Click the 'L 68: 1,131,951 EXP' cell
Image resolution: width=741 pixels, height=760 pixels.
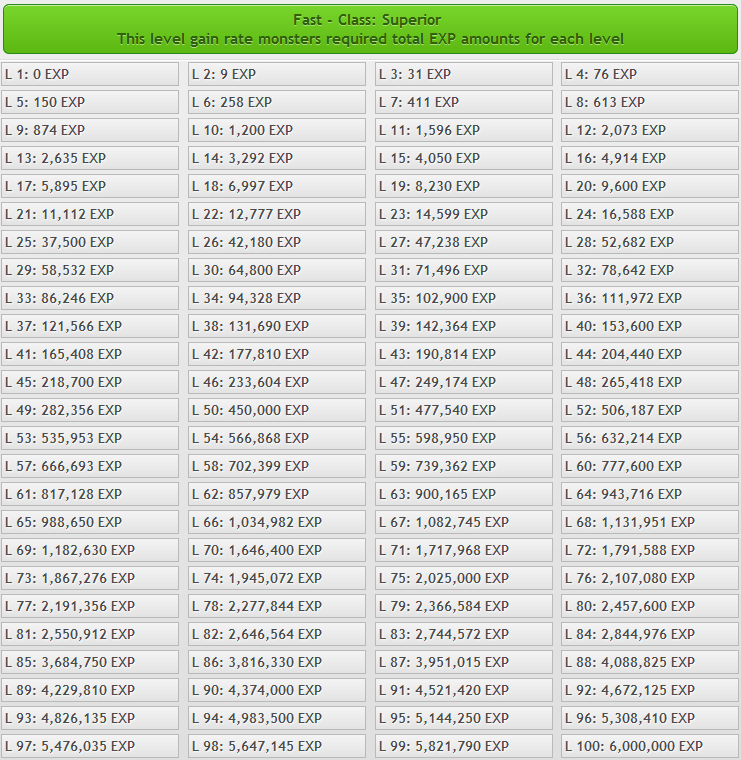tap(650, 522)
